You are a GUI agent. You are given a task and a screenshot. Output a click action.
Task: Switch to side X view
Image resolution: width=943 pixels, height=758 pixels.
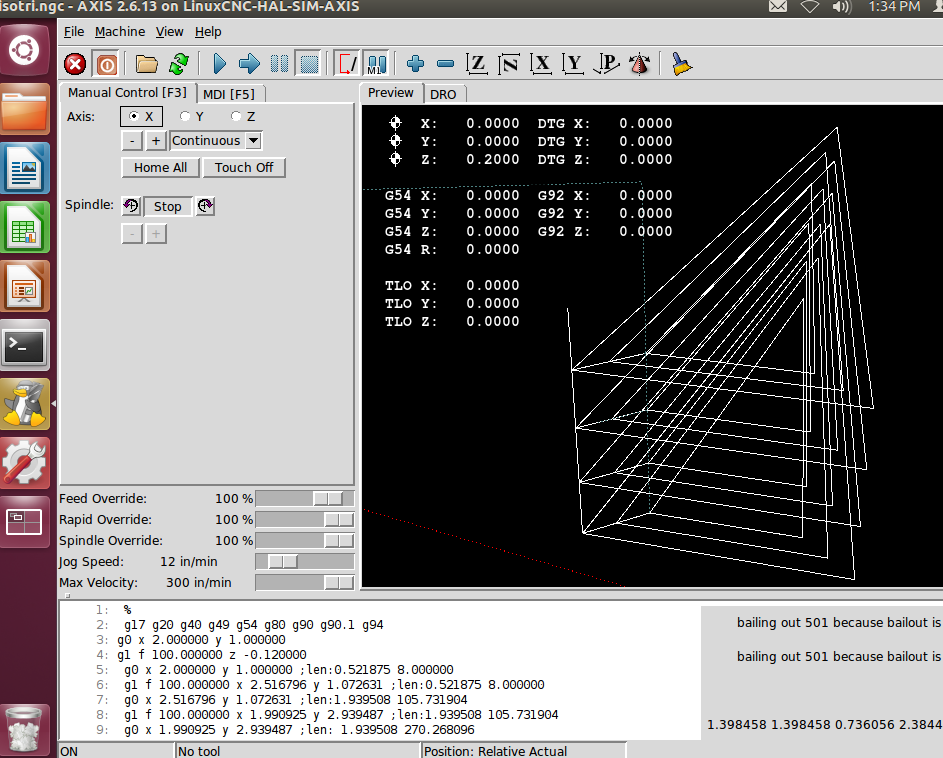[x=541, y=64]
